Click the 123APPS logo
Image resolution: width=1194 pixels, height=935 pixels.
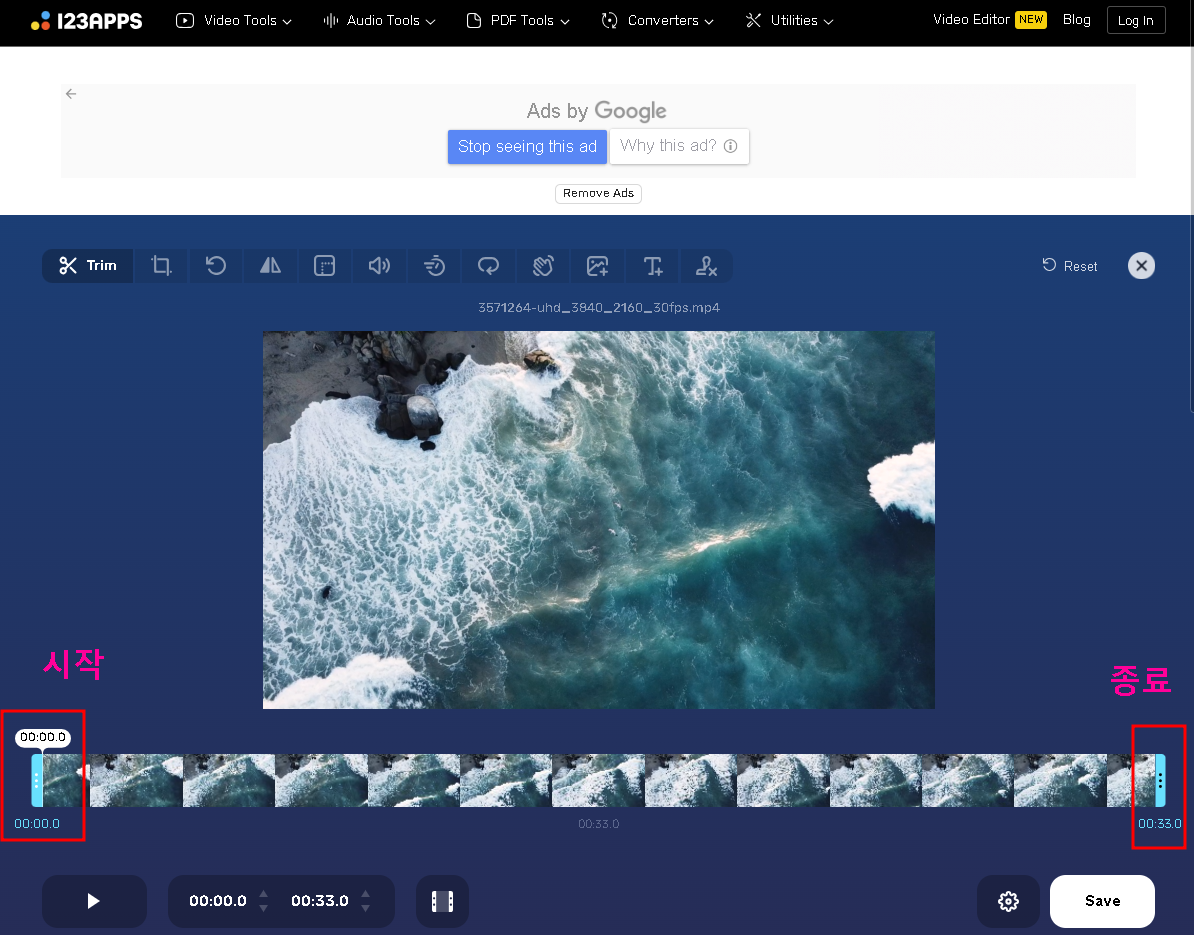tap(86, 21)
